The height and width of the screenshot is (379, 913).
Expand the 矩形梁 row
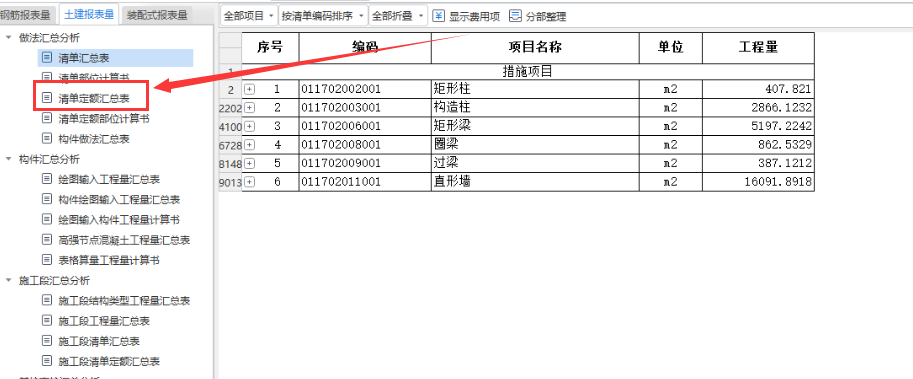(x=249, y=126)
